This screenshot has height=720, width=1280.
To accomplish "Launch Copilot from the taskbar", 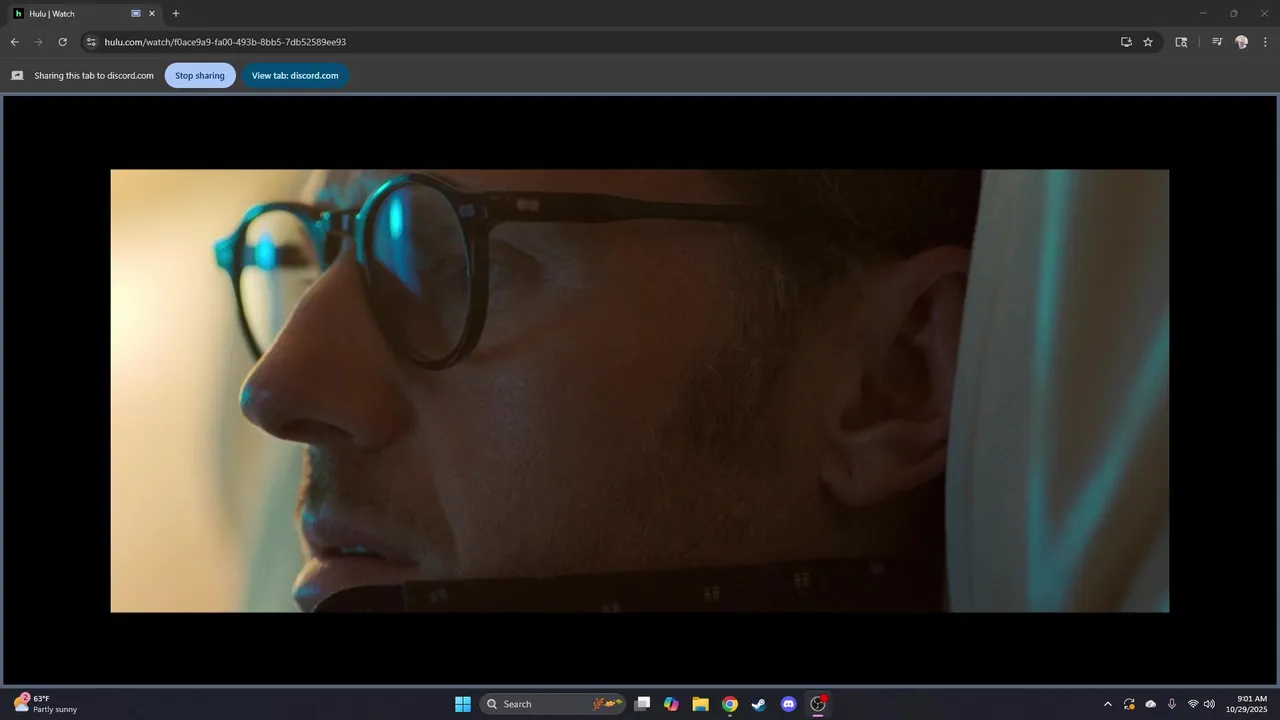I will point(671,704).
